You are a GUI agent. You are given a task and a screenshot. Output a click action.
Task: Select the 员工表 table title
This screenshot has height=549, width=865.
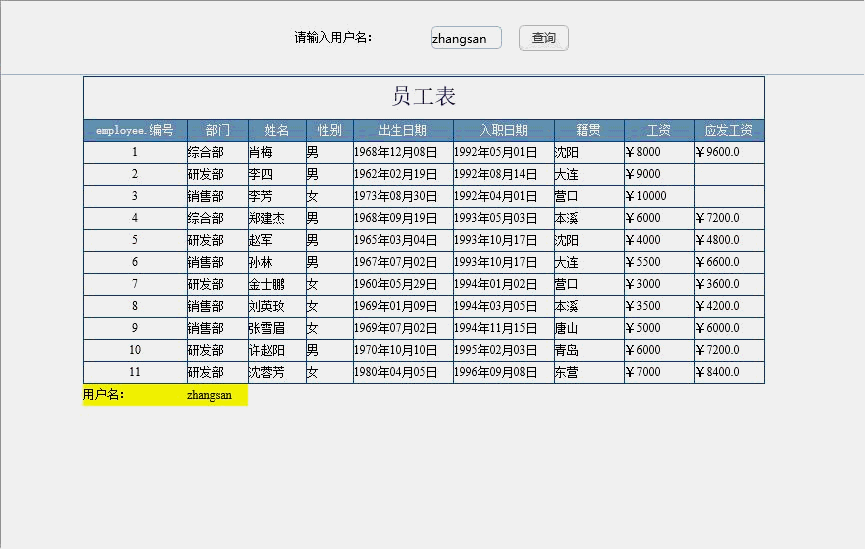coord(424,96)
